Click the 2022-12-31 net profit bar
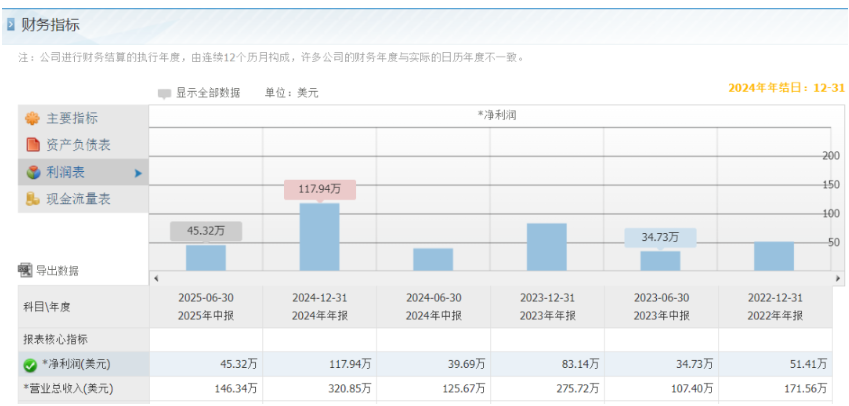Image resolution: width=849 pixels, height=406 pixels. [x=774, y=256]
